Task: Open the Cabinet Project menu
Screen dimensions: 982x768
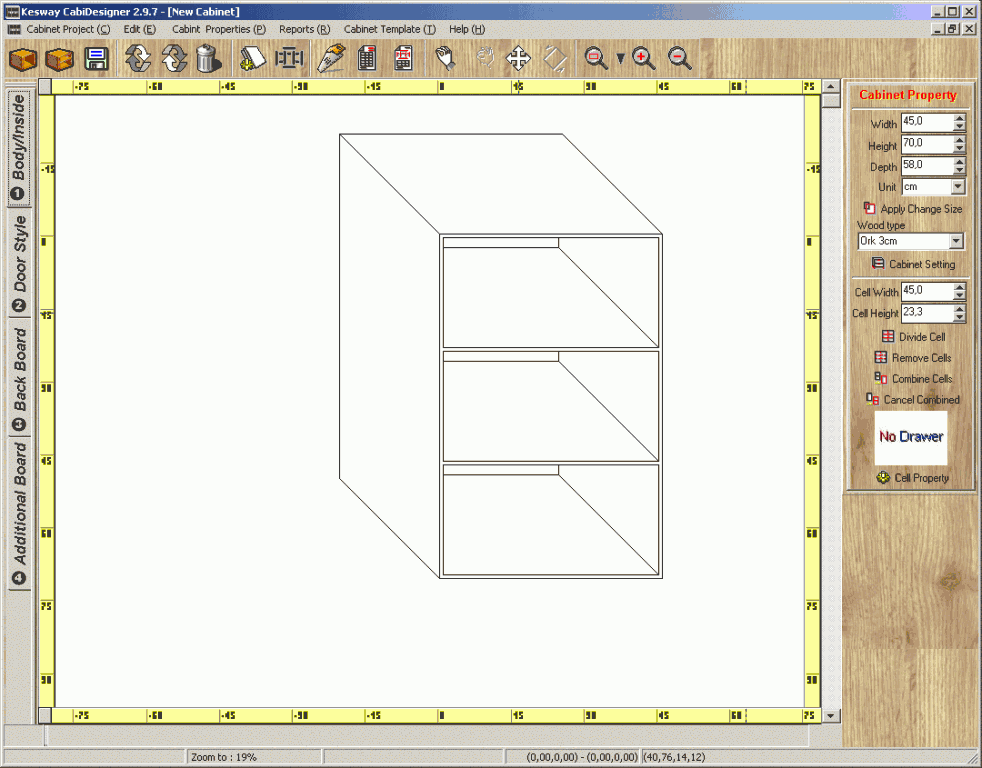Action: point(68,29)
